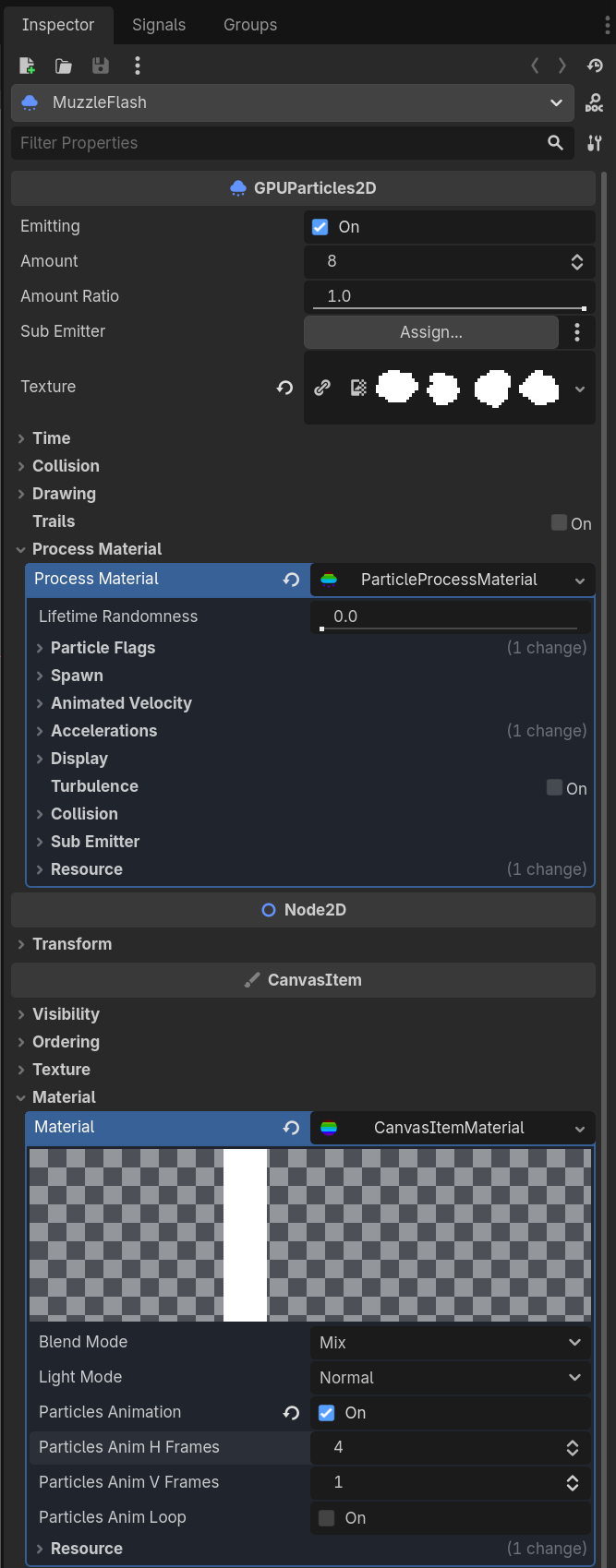Click the new resource icon
The height and width of the screenshot is (1568, 616).
[x=28, y=66]
